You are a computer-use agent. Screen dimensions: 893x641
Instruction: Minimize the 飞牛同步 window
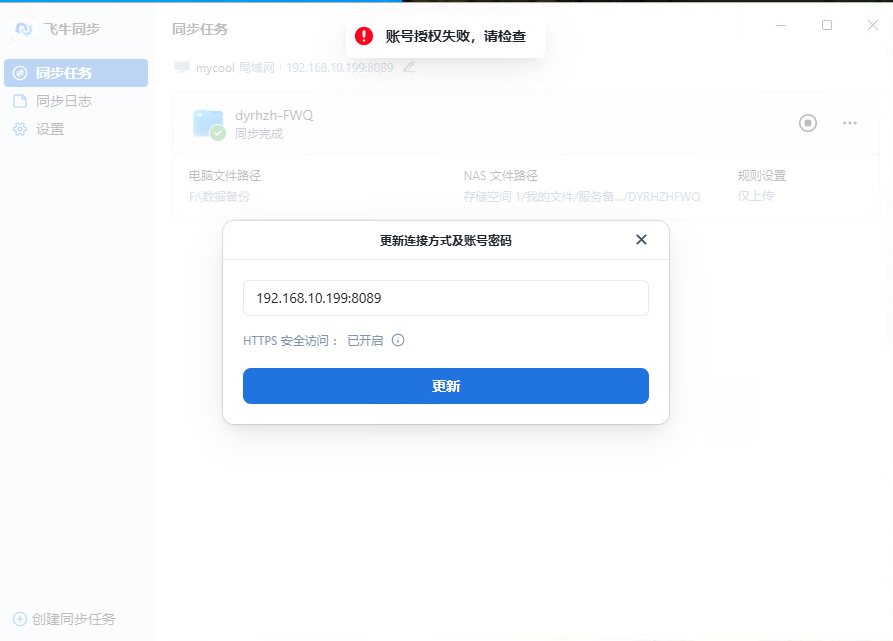pyautogui.click(x=780, y=25)
